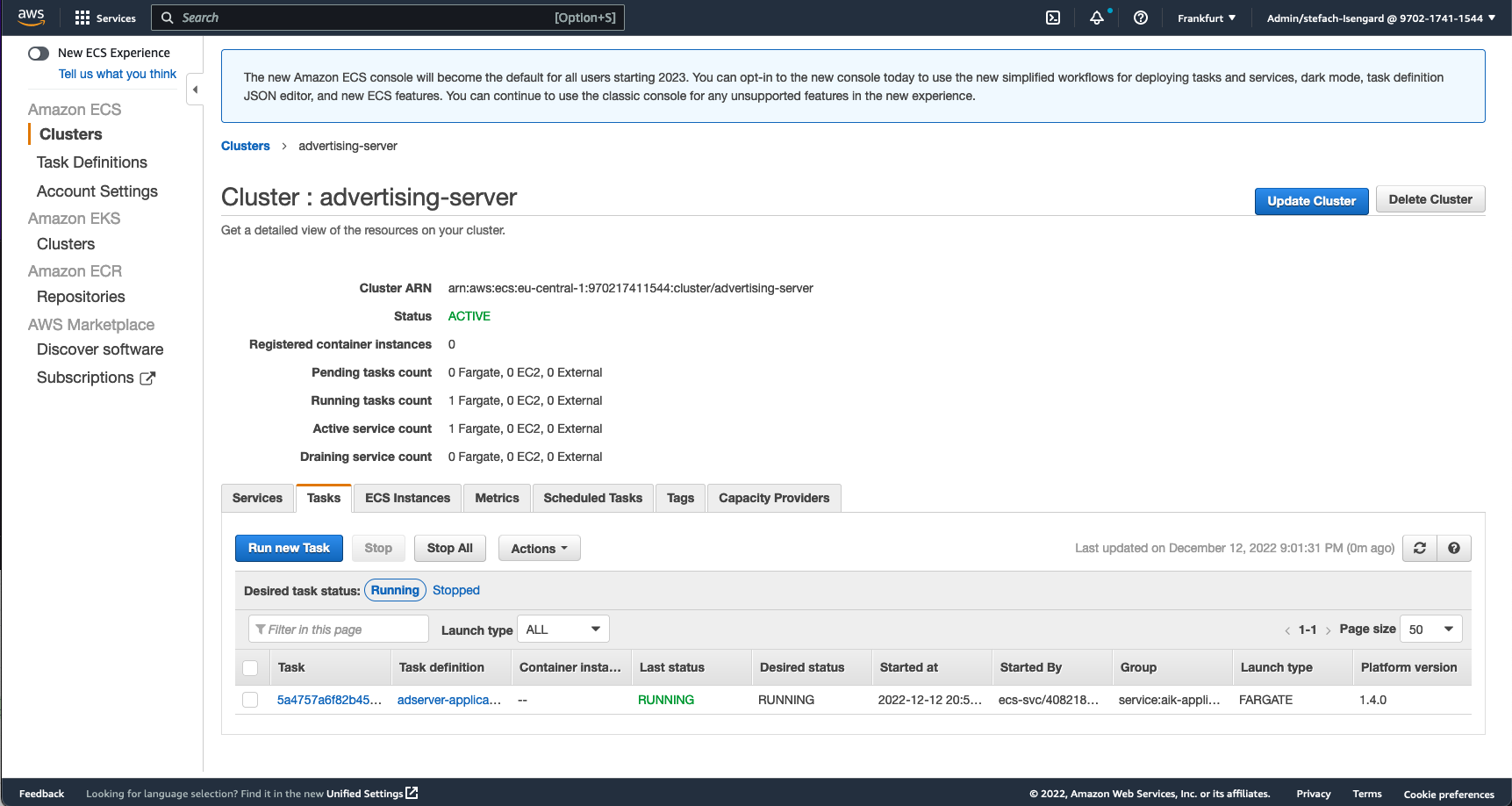Open the Actions dropdown
The image size is (1512, 806).
pos(539,549)
